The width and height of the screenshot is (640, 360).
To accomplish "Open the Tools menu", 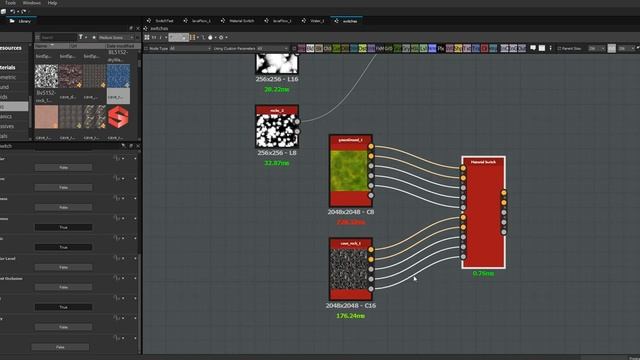I will 11,3.
